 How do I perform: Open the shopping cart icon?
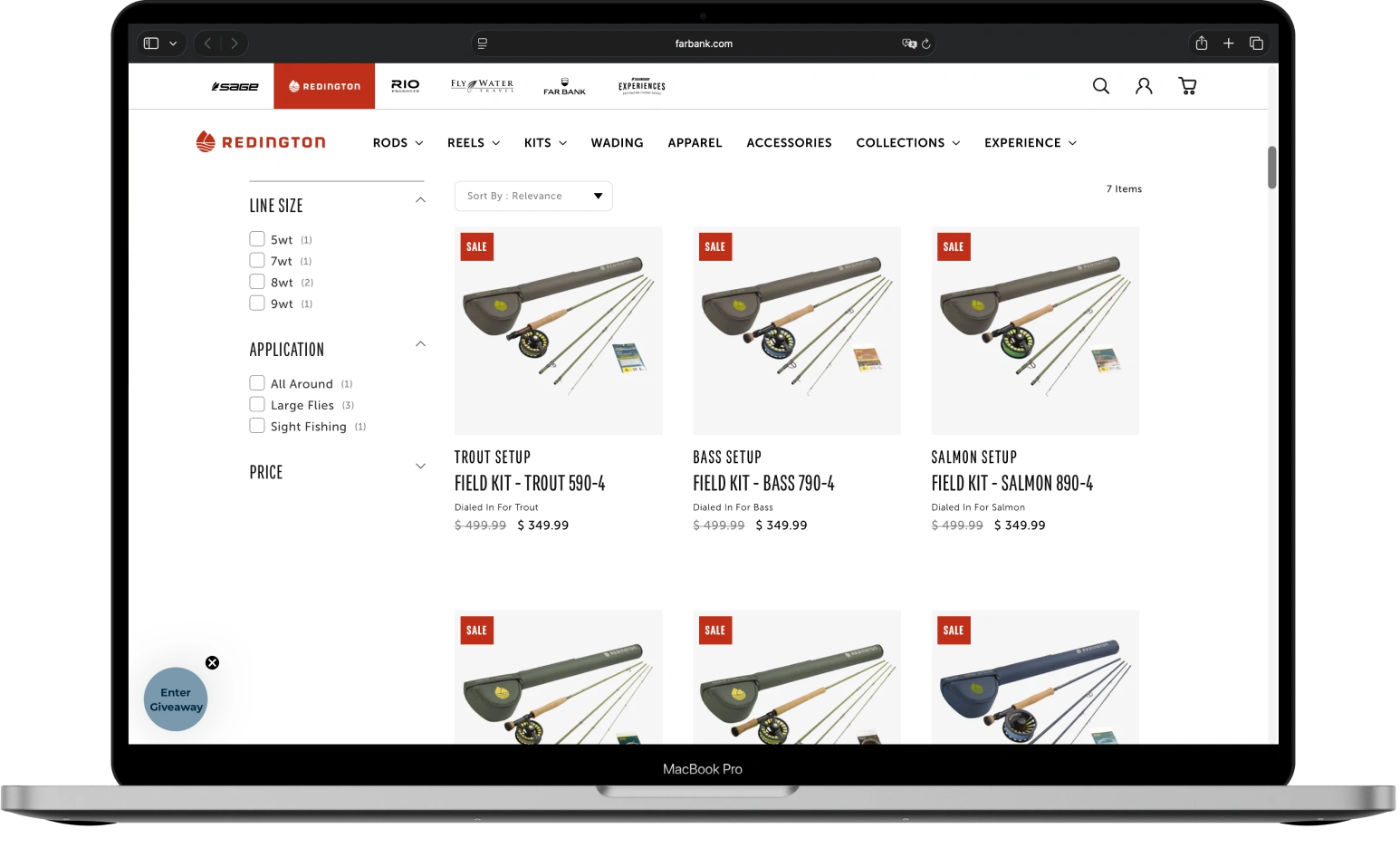(1187, 86)
